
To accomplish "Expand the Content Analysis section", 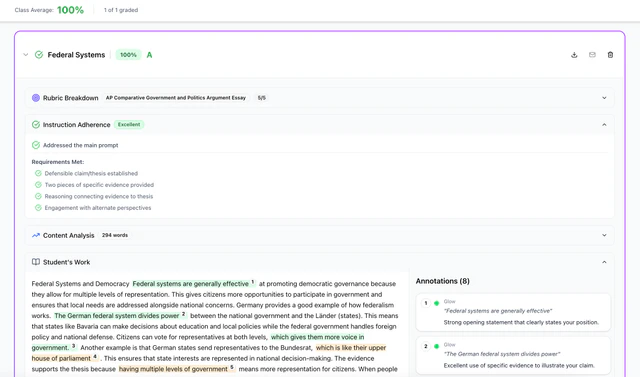I will click(604, 235).
